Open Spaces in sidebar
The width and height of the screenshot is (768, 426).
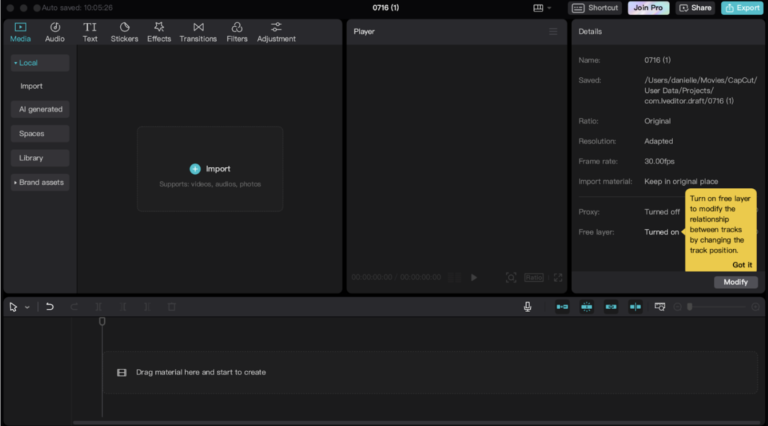click(x=40, y=133)
